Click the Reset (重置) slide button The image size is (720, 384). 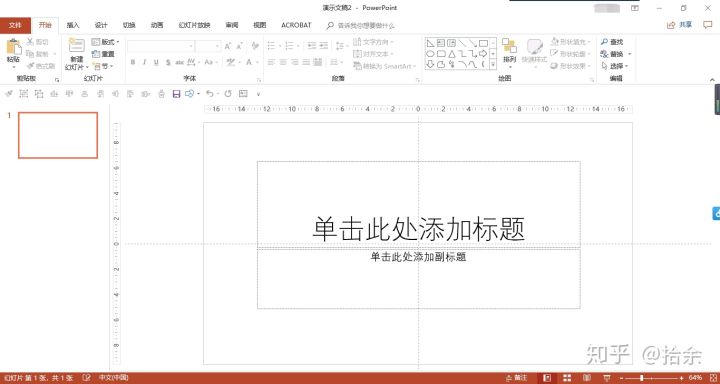click(x=103, y=54)
